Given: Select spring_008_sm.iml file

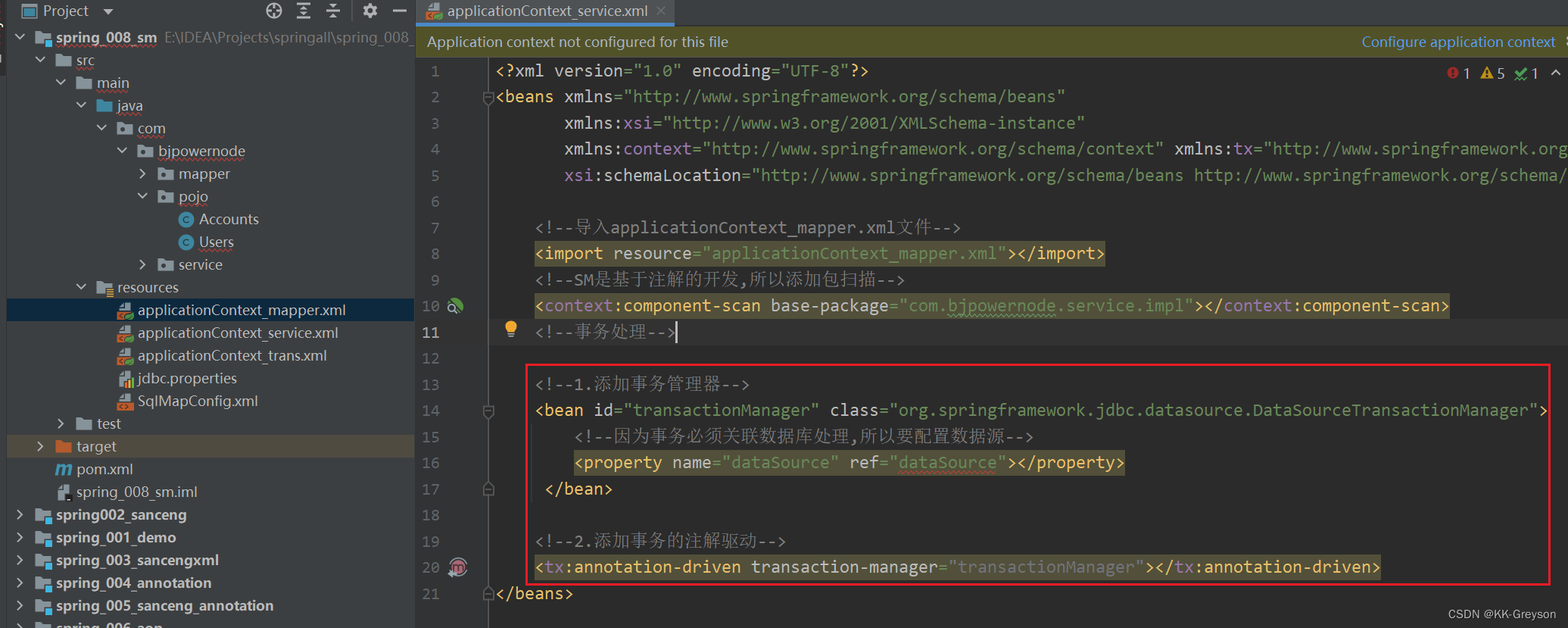Looking at the screenshot, I should tap(136, 492).
